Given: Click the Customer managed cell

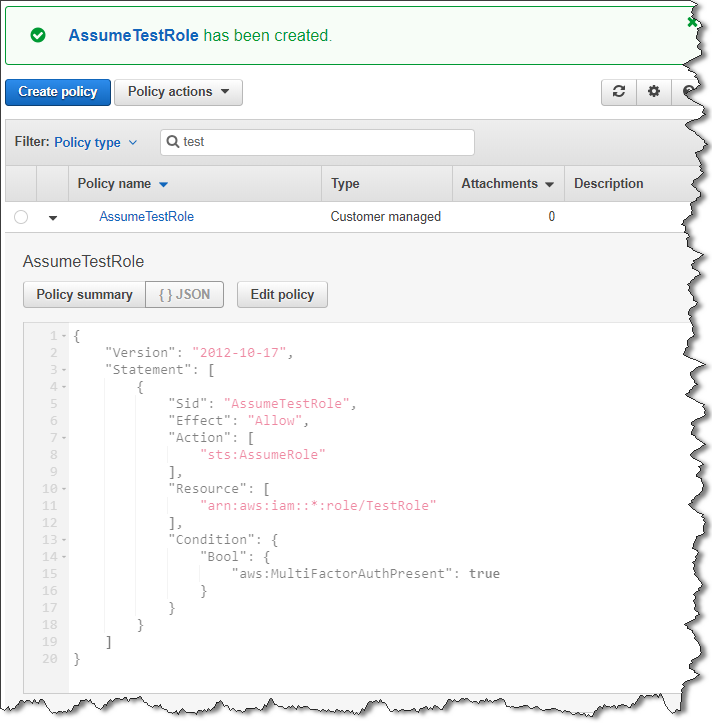Looking at the screenshot, I should click(x=386, y=216).
